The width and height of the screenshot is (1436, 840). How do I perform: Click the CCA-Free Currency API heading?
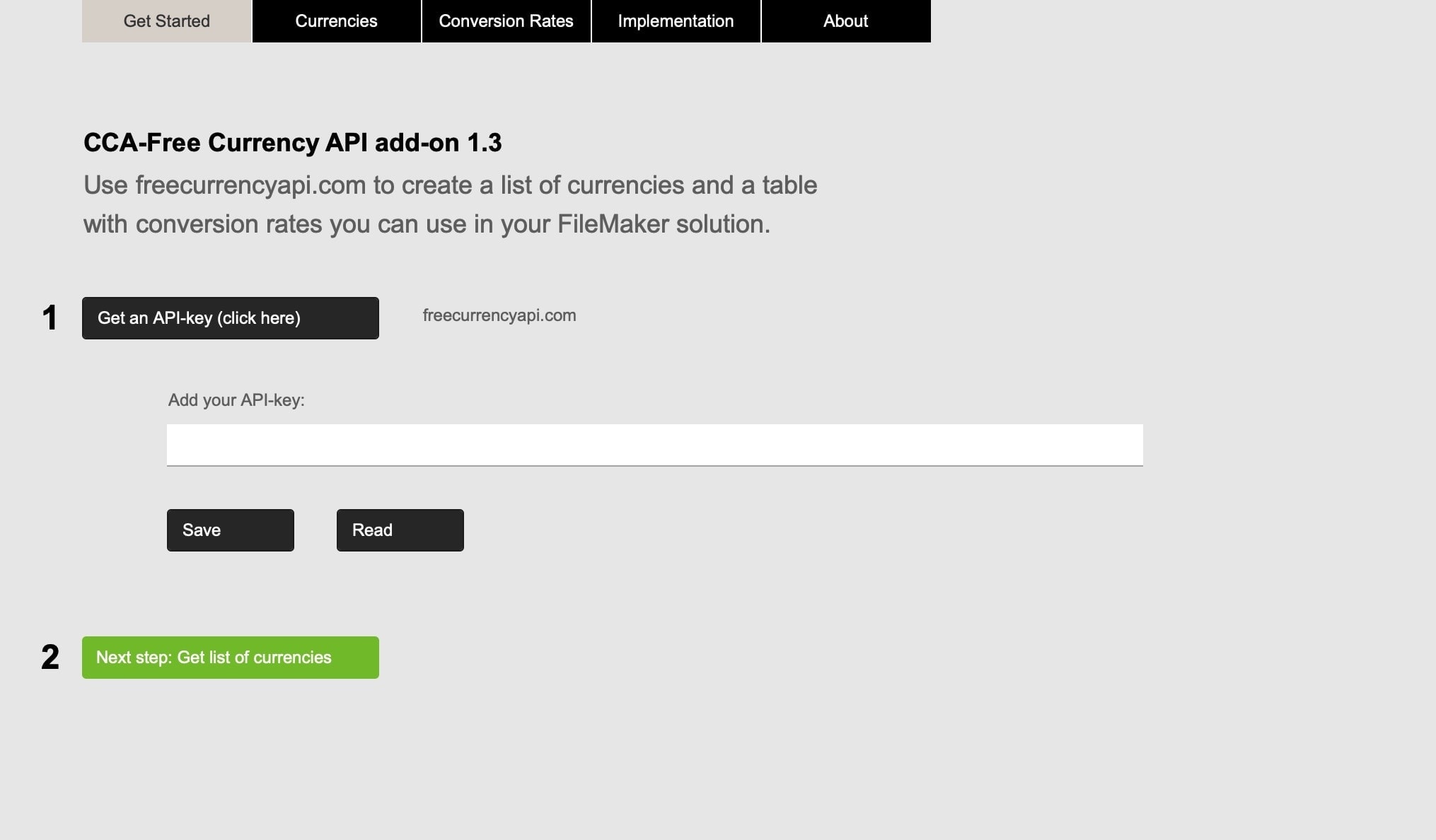pos(292,142)
